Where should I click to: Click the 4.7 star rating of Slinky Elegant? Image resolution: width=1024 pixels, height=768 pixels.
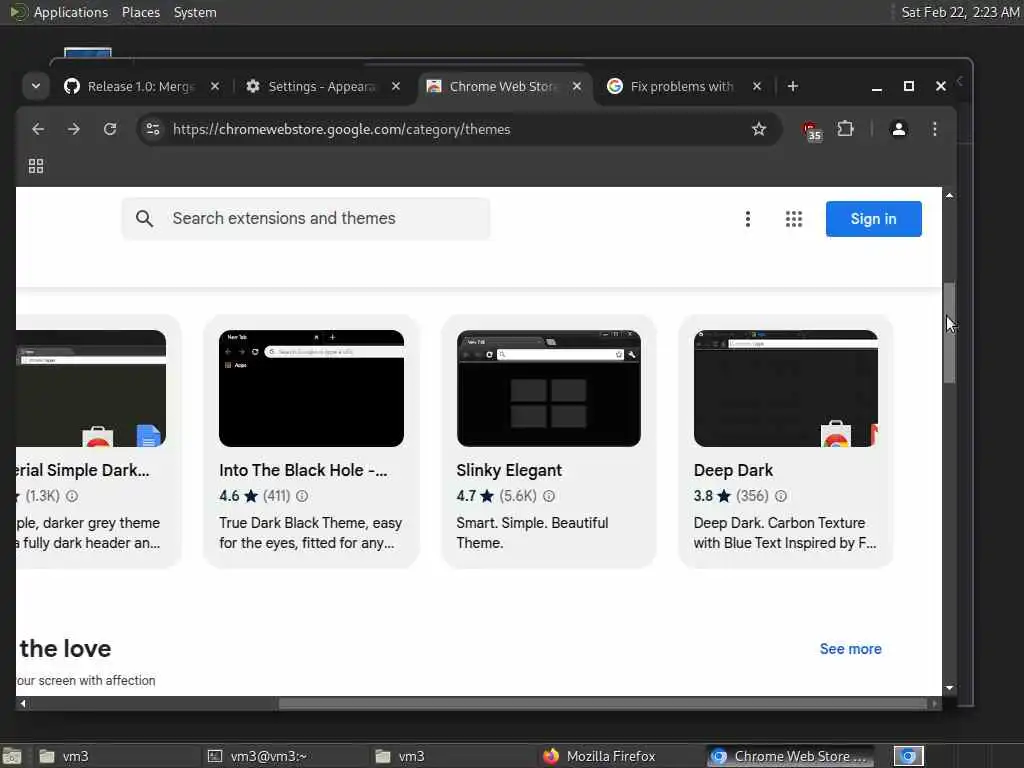(475, 496)
